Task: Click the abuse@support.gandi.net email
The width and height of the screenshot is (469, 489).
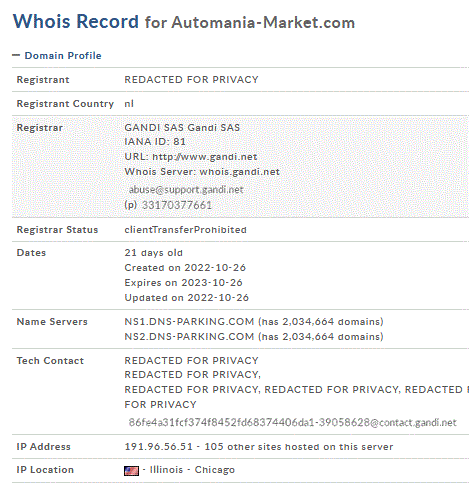Action: coord(186,190)
